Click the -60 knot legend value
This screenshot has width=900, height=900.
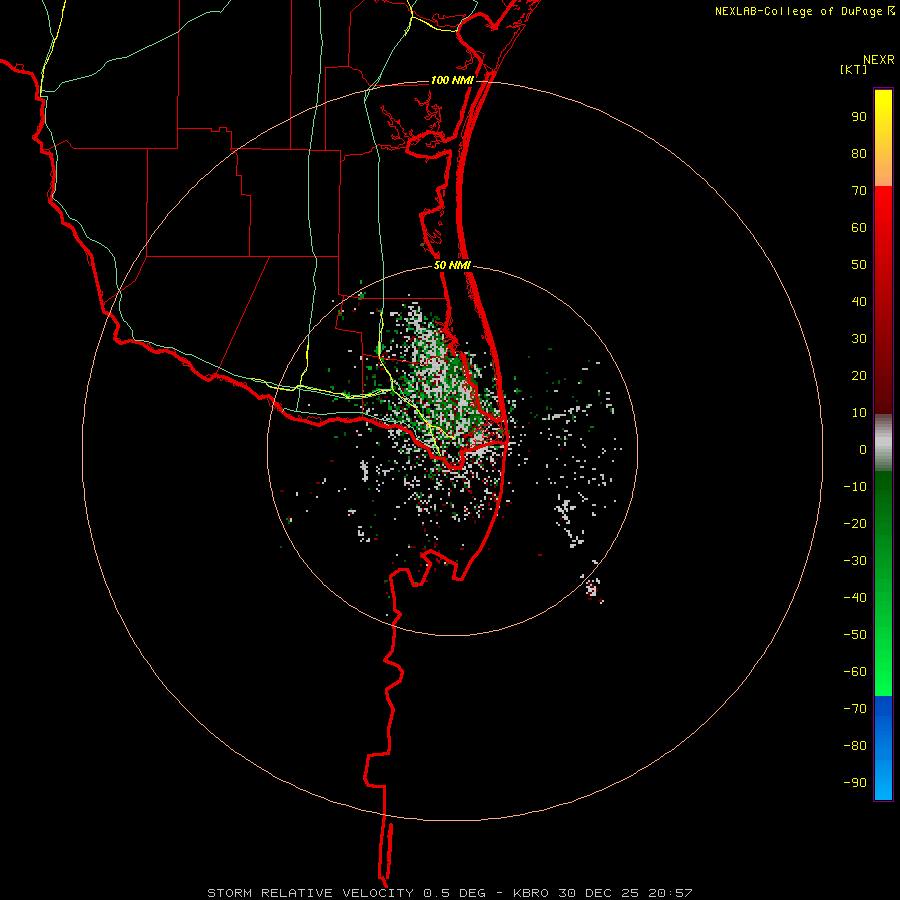(855, 672)
